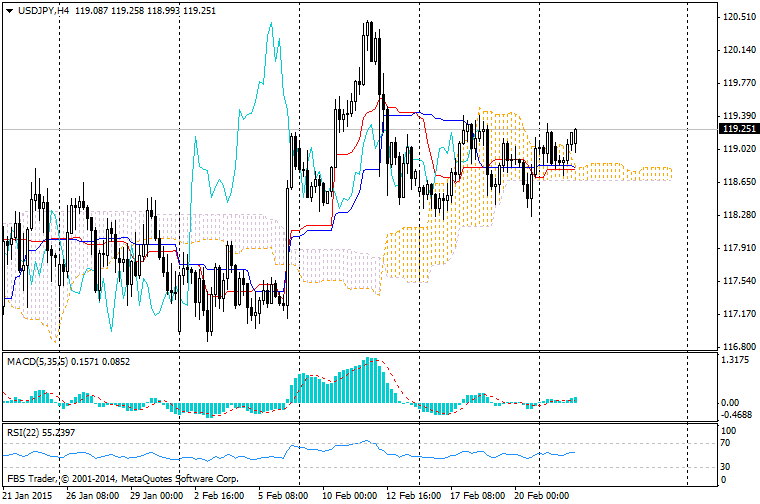Click the RSI scale level 70
This screenshot has height=504, width=760.
[x=726, y=443]
